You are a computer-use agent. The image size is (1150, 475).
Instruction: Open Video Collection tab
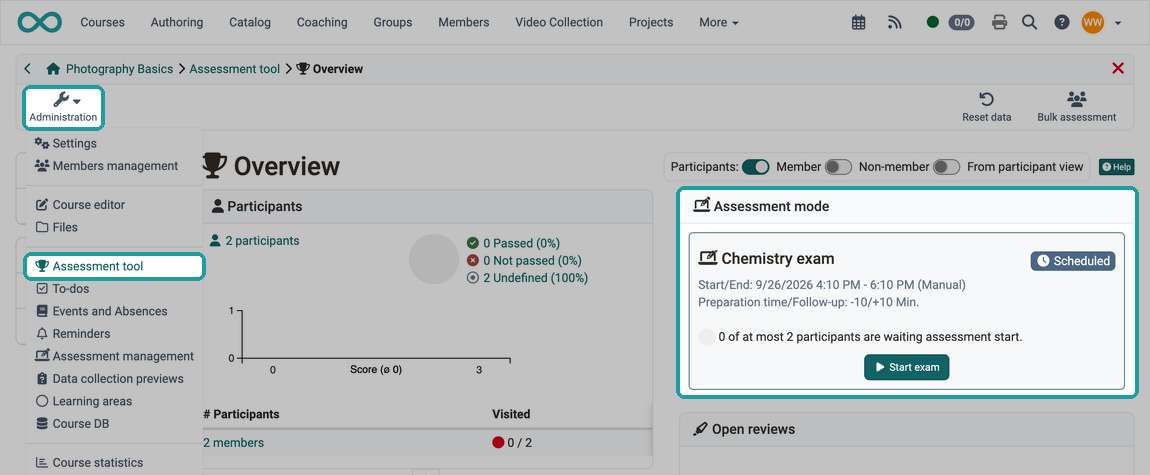point(559,22)
